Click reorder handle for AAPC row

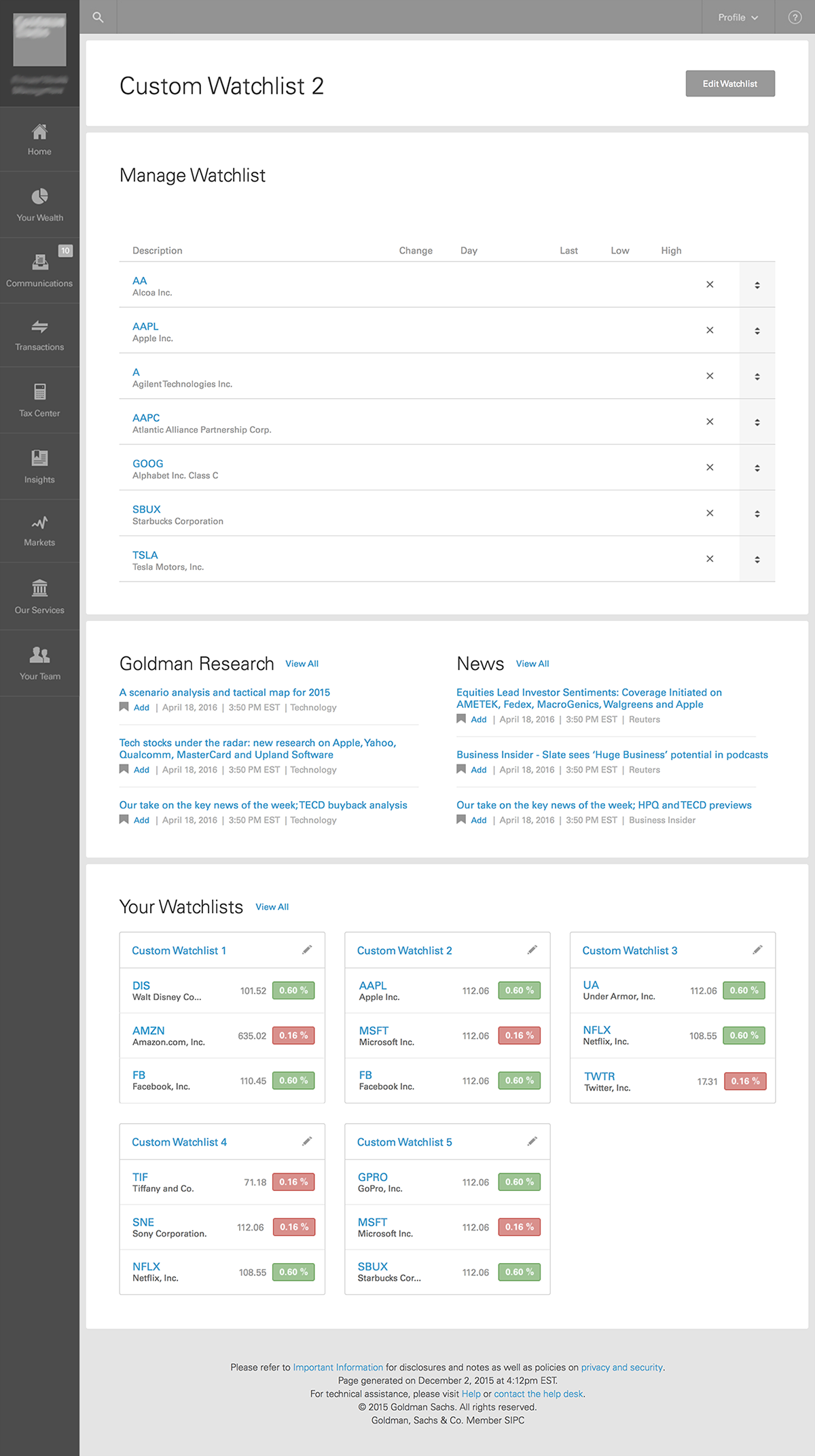pos(757,422)
